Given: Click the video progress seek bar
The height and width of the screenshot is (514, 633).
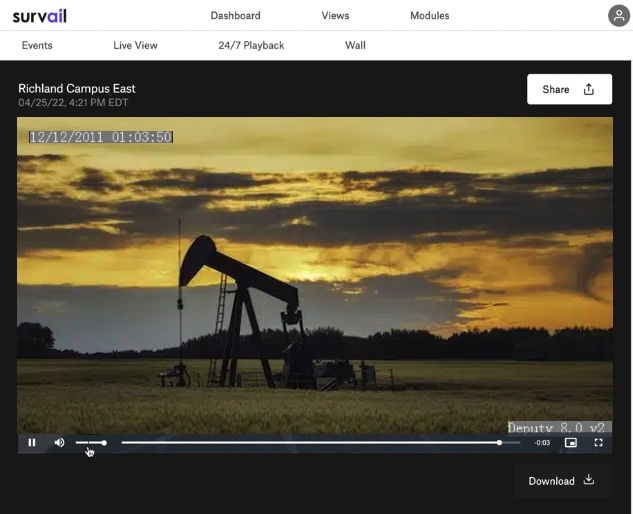Looking at the screenshot, I should [x=310, y=442].
